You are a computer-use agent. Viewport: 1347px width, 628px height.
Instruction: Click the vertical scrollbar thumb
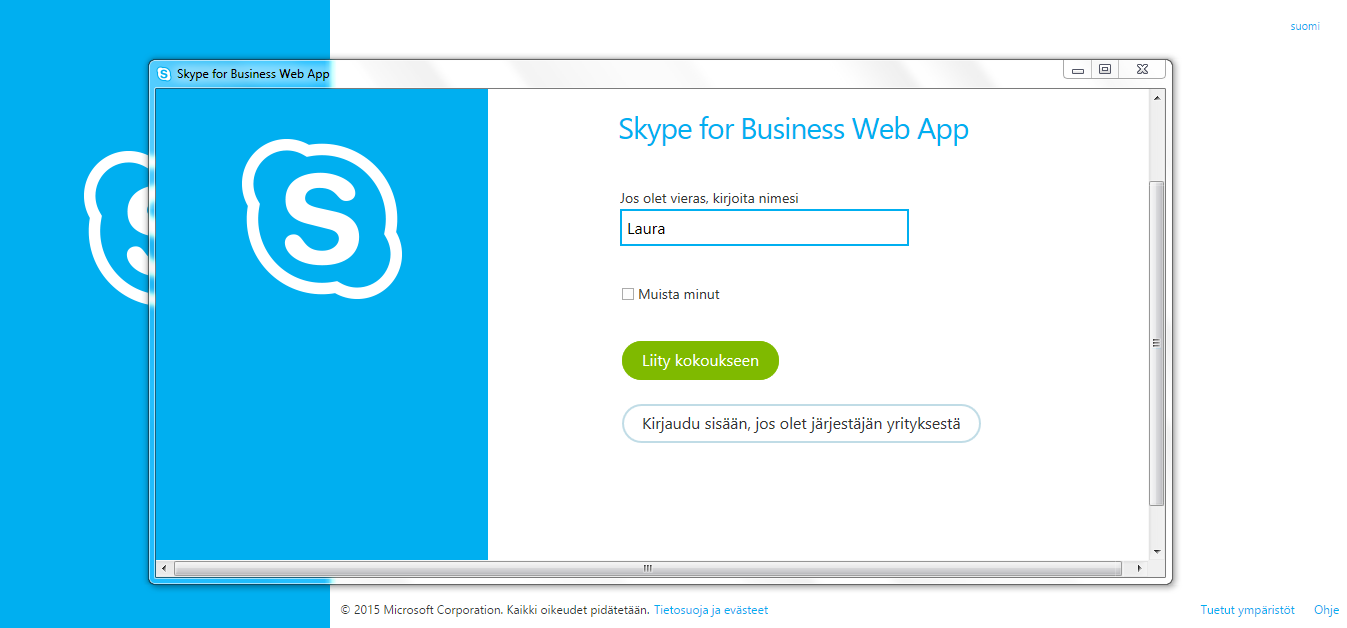(x=1157, y=343)
